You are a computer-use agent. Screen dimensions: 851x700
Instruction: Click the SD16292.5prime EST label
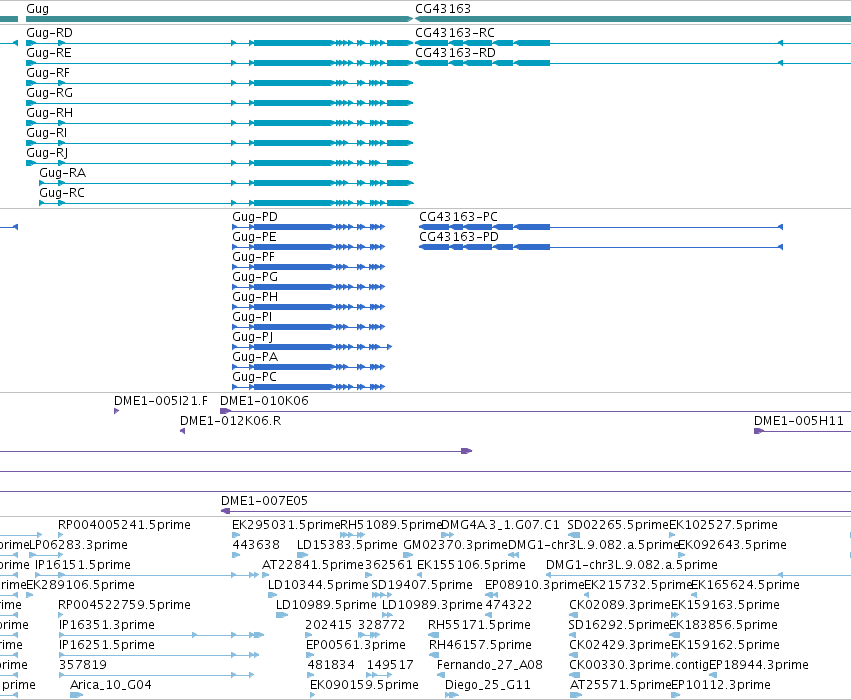click(x=619, y=625)
